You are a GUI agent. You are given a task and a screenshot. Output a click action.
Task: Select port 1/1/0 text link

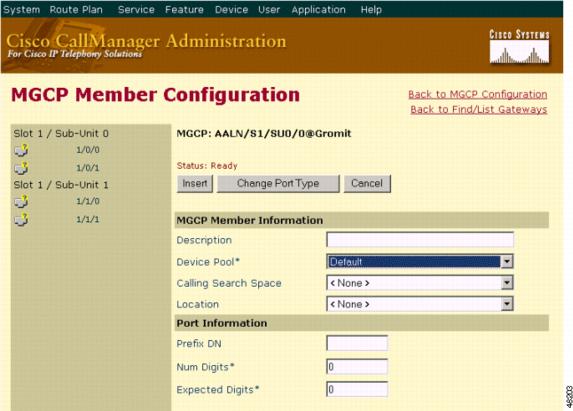[88, 201]
